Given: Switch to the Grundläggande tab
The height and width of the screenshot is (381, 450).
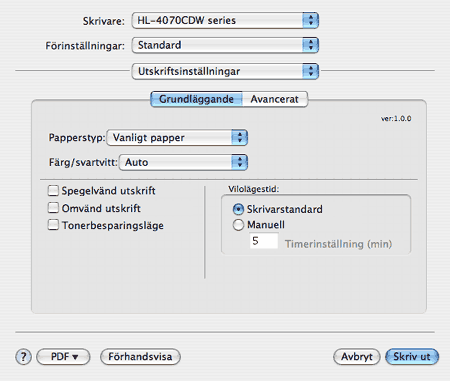Looking at the screenshot, I should pos(196,99).
